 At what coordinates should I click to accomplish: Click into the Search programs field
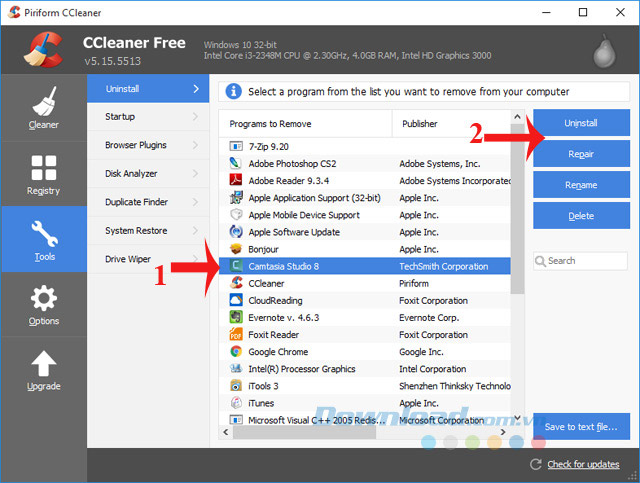point(580,261)
